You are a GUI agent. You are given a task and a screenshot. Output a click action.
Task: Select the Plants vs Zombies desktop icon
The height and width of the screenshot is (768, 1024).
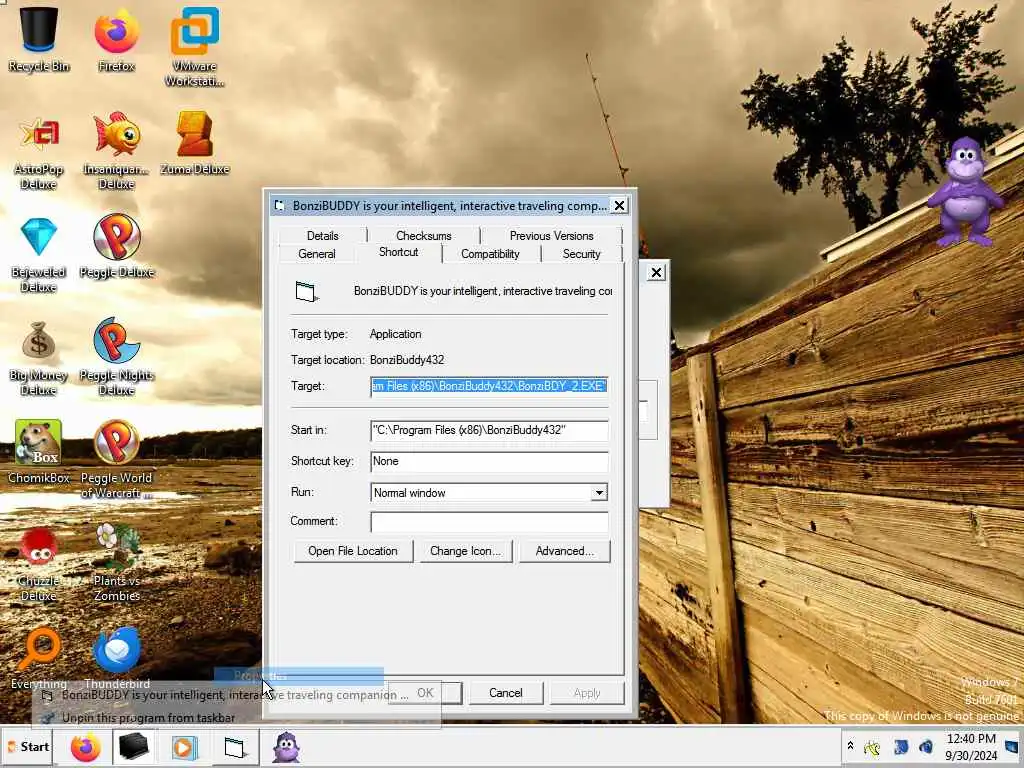(x=116, y=563)
